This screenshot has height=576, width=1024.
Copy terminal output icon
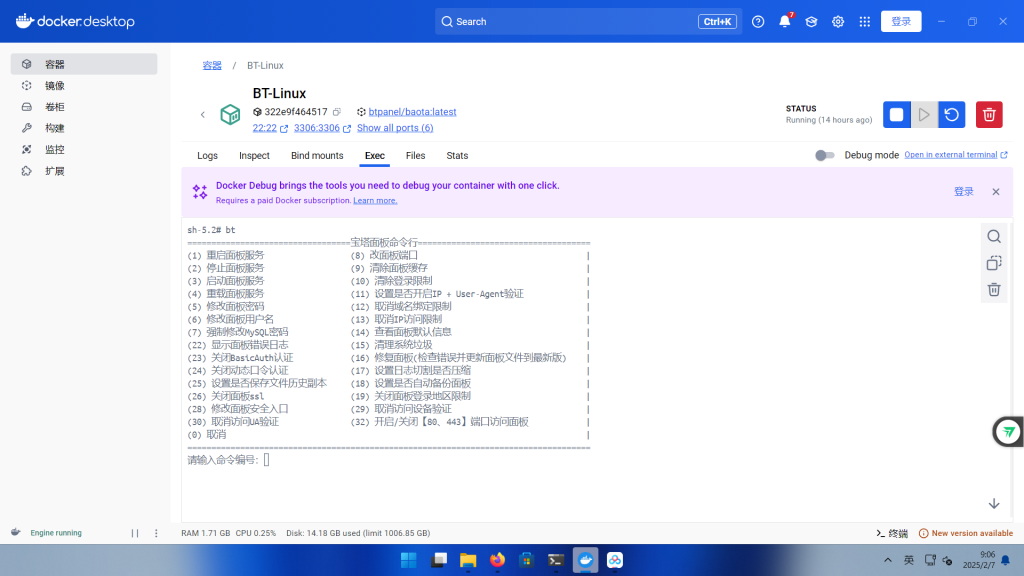994,263
